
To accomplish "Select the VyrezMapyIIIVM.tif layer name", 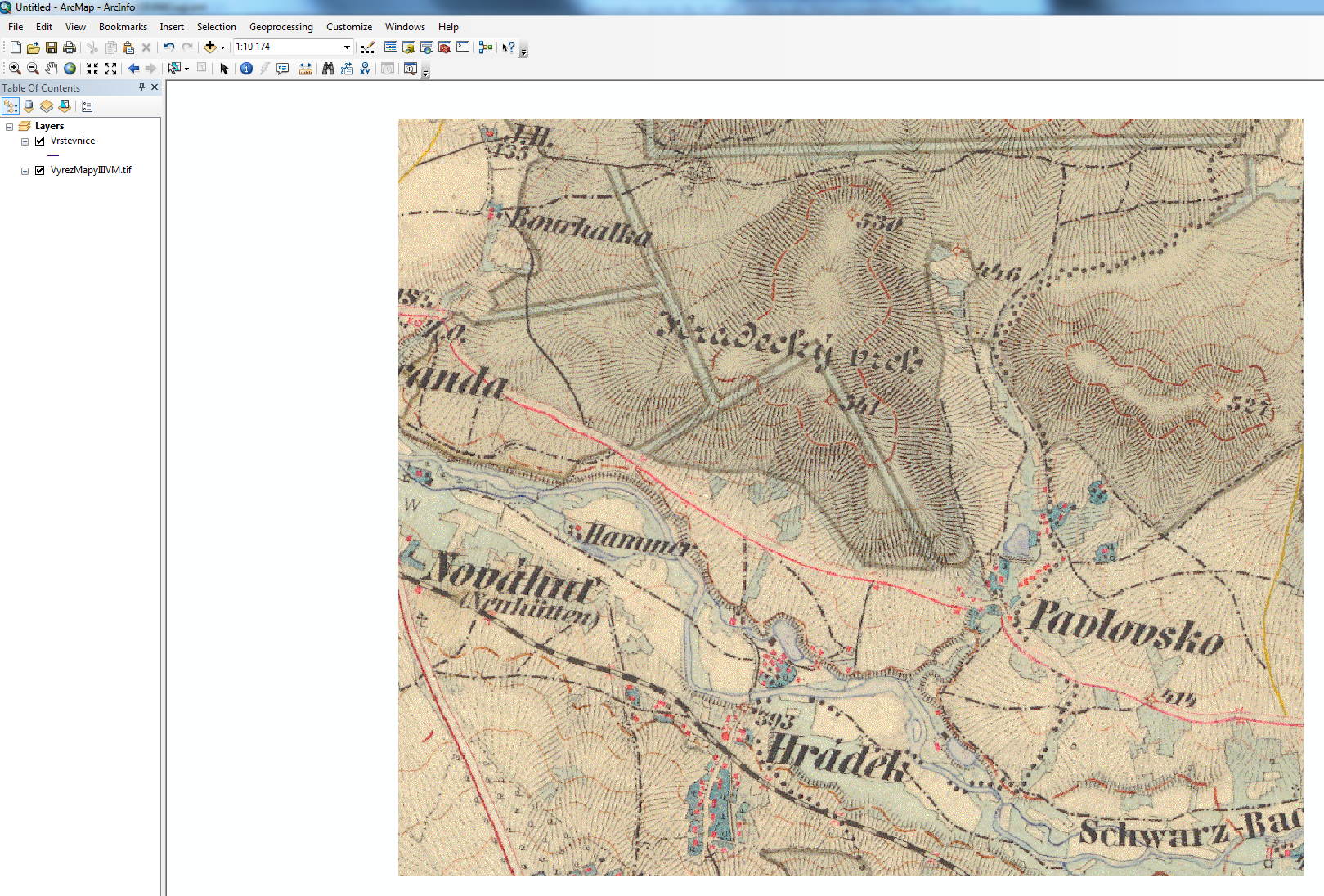I will coord(91,170).
